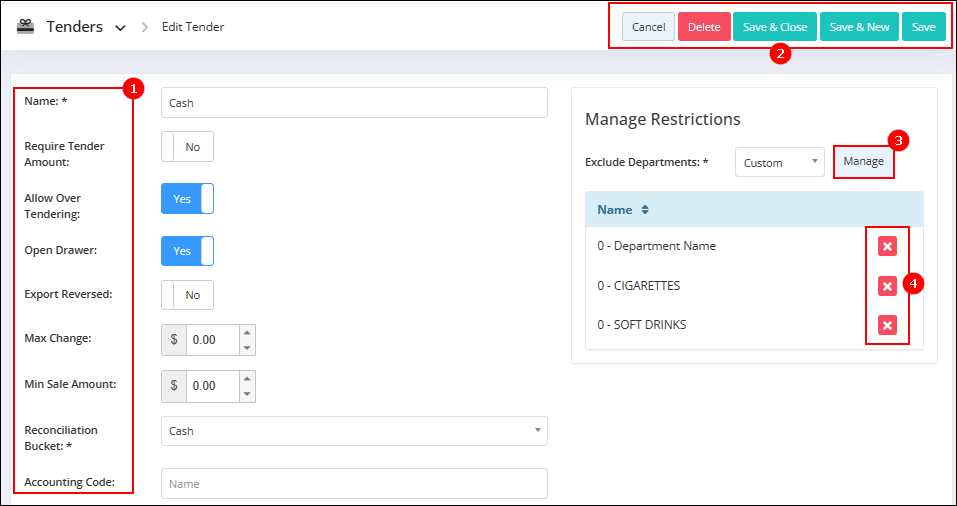
Task: Remove the Department Name exclusion with its X
Action: (887, 246)
